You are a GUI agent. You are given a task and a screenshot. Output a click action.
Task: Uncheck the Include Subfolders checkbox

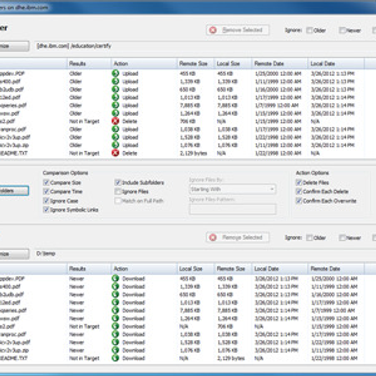(118, 183)
